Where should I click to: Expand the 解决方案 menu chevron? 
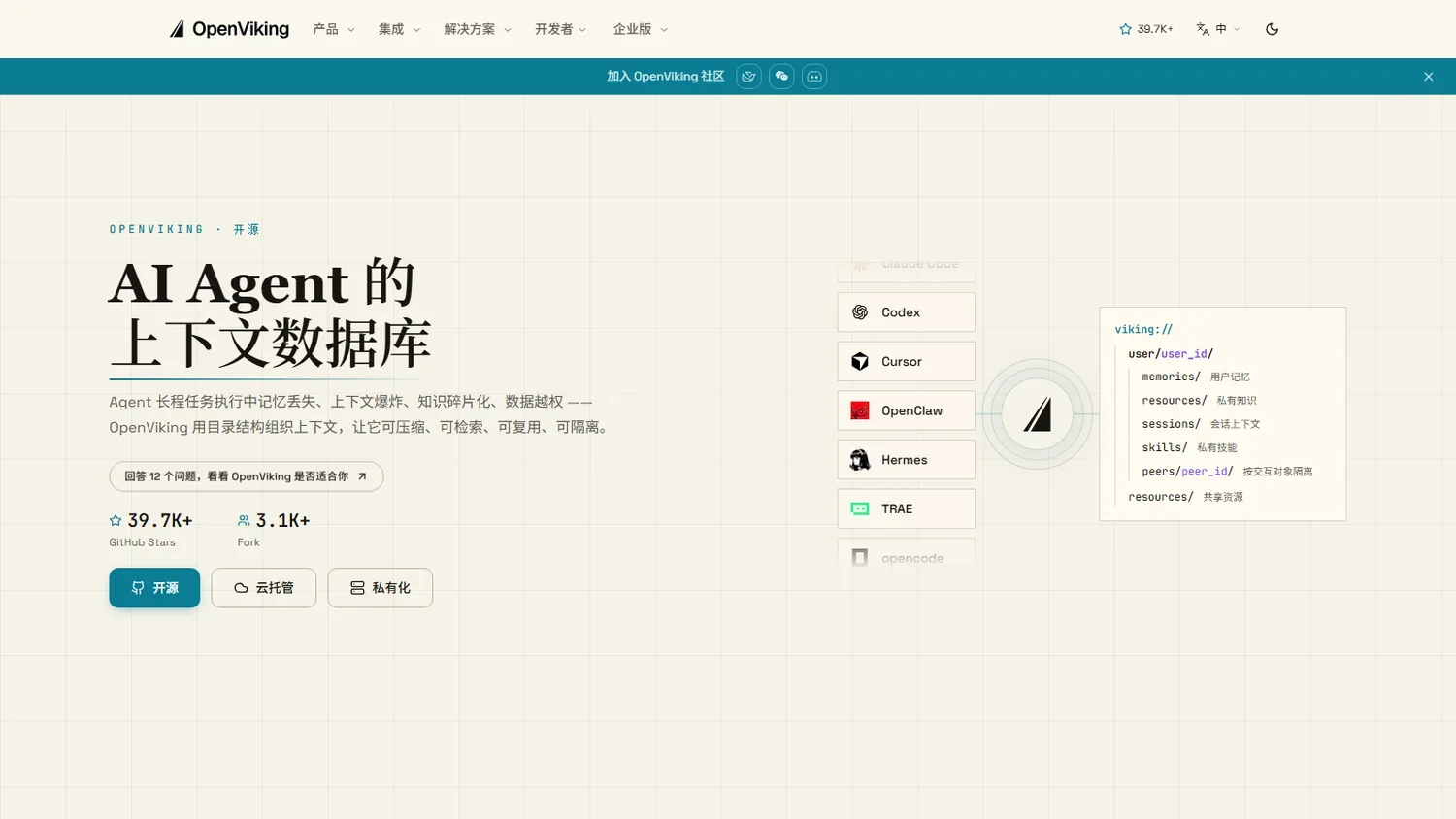click(x=507, y=30)
